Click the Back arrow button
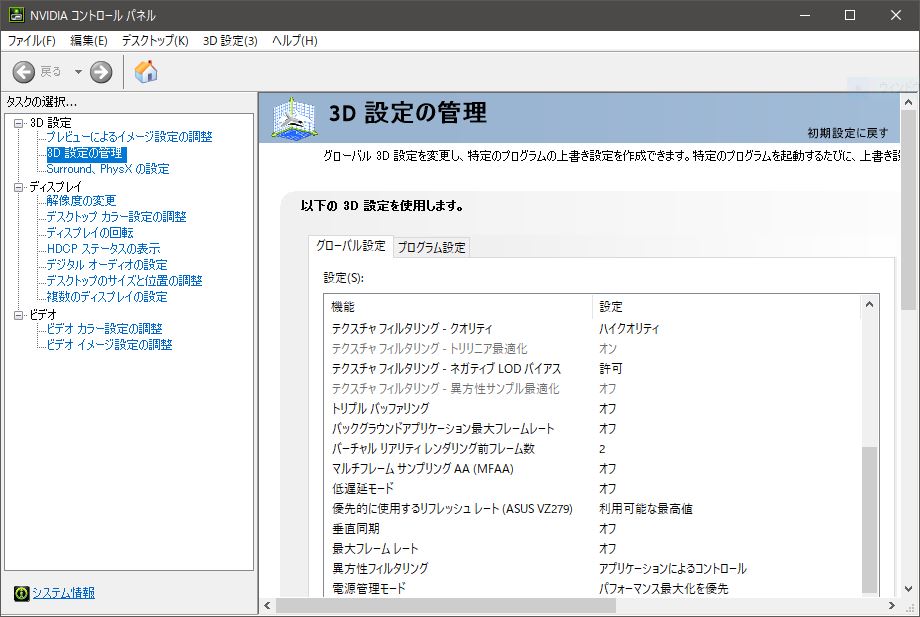This screenshot has width=920, height=617. pos(24,72)
